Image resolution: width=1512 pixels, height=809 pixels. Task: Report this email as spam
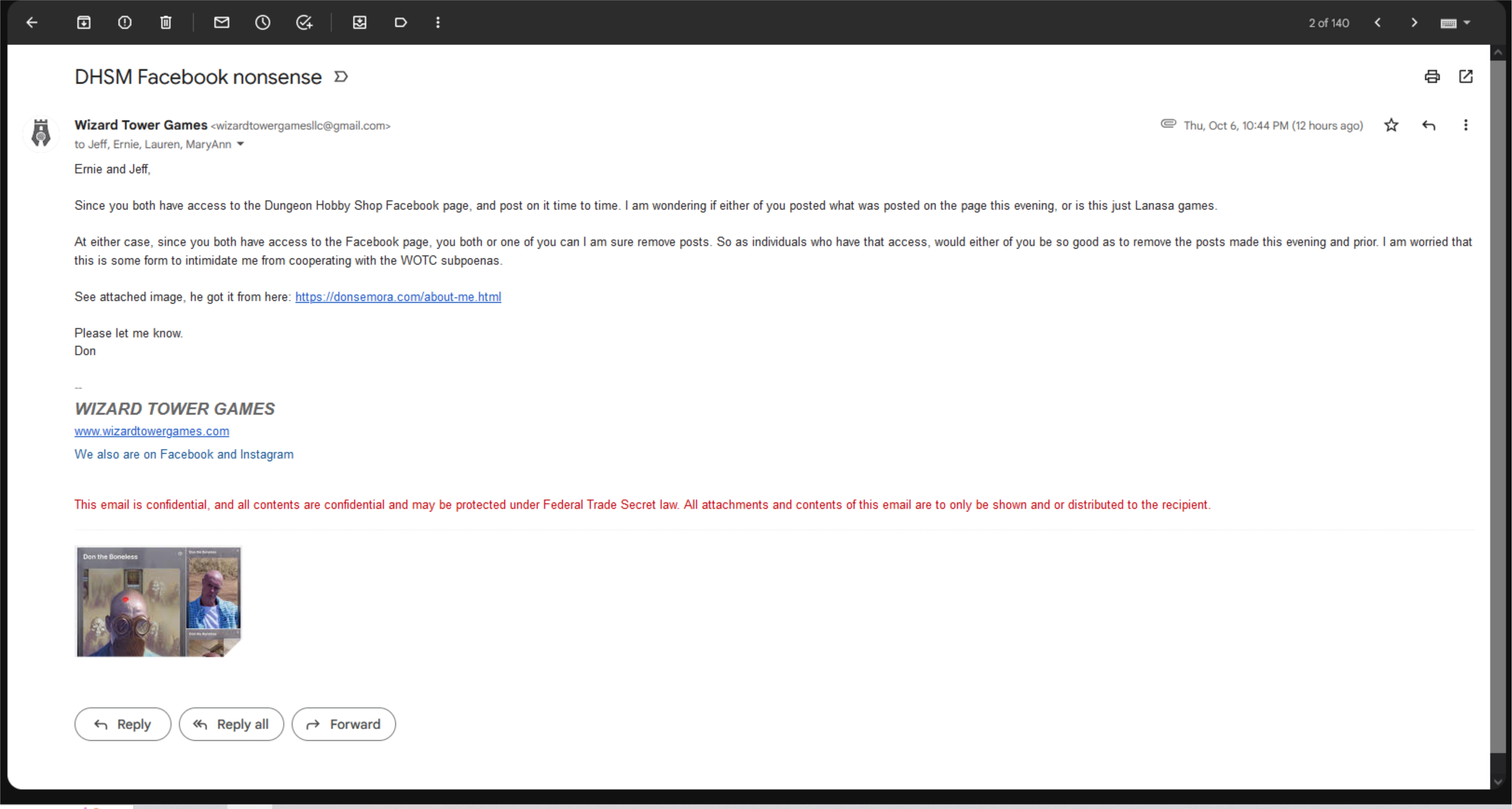(x=125, y=22)
